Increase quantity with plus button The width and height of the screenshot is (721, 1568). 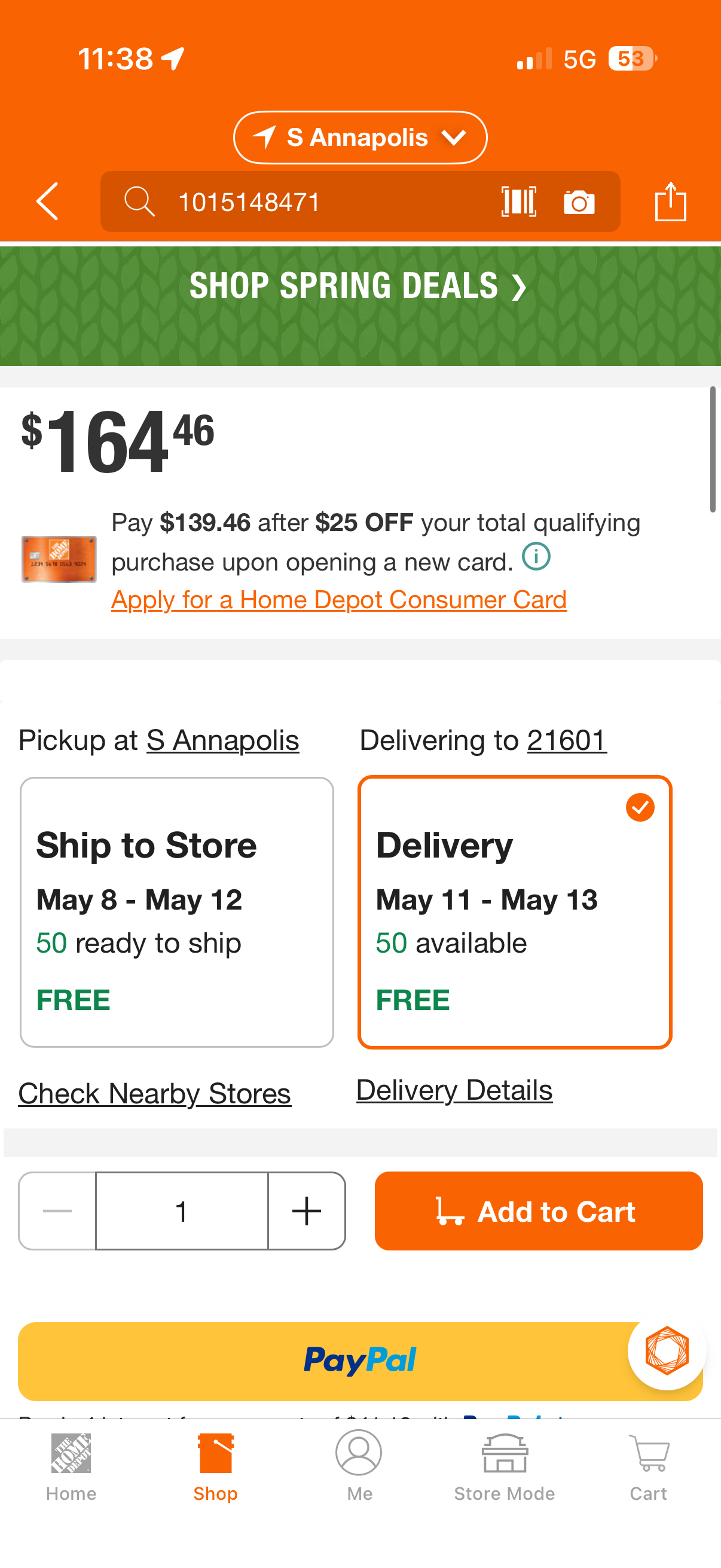click(307, 1211)
